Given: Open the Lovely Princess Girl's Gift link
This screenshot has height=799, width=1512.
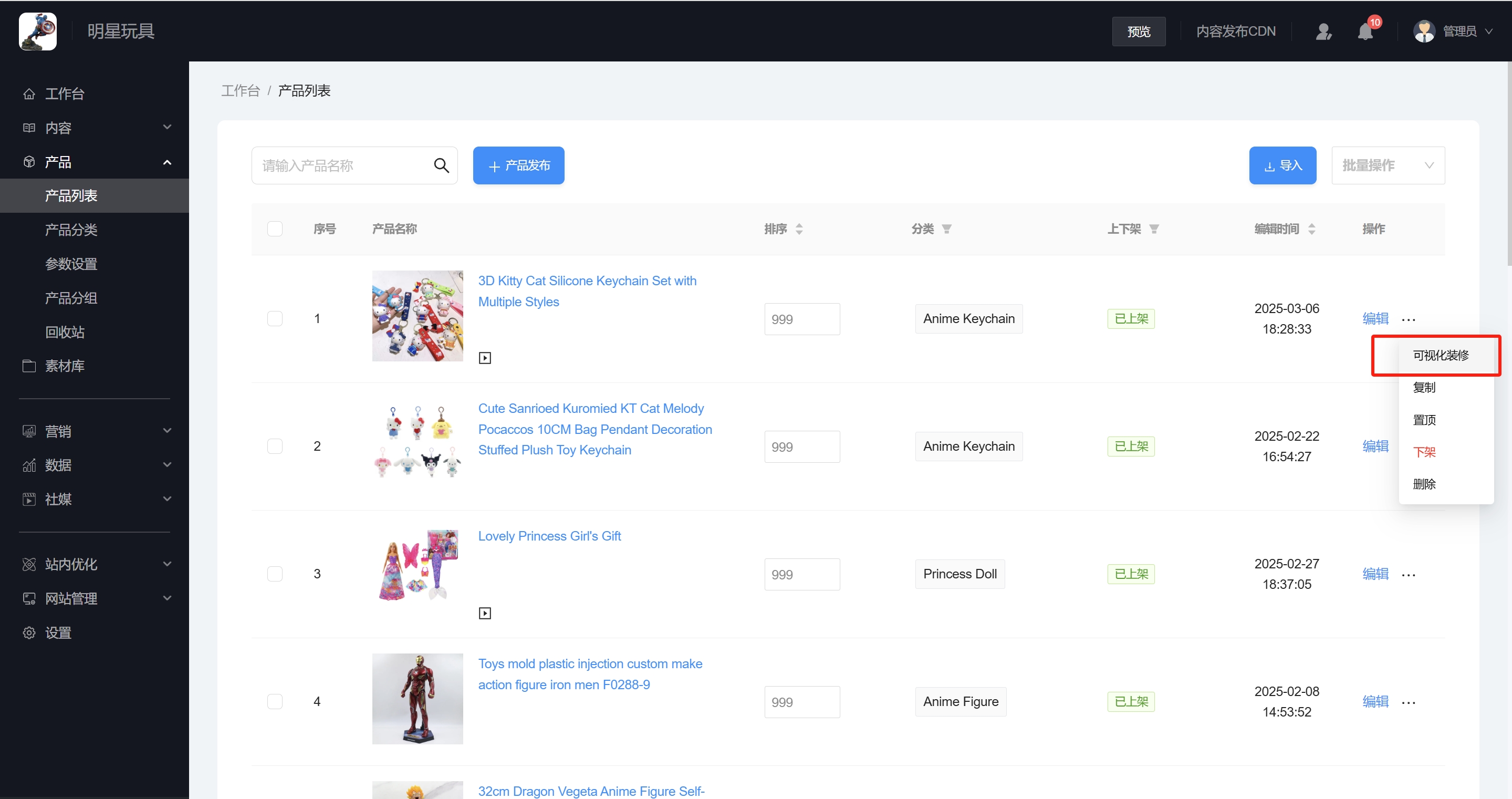Looking at the screenshot, I should pyautogui.click(x=549, y=536).
